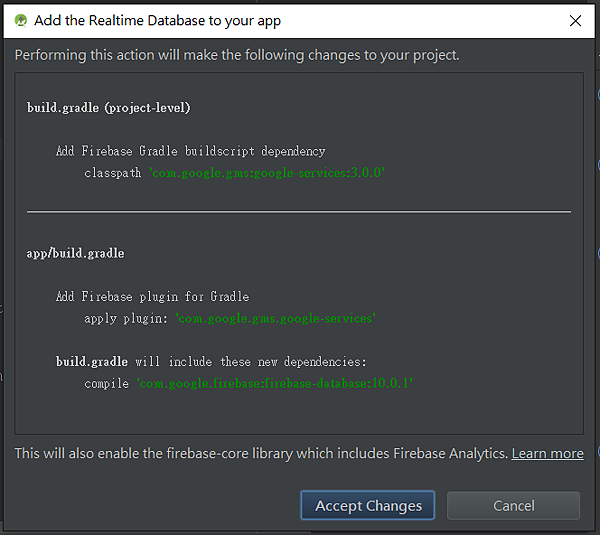This screenshot has height=535, width=600.
Task: Click the 'classpath' keyword
Action: 113,173
